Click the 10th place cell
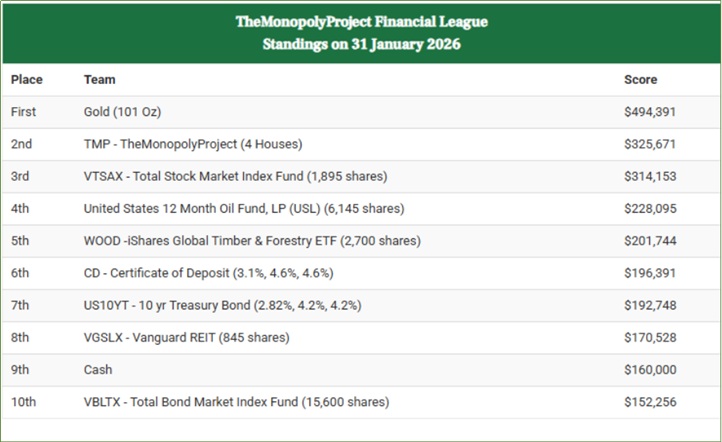The width and height of the screenshot is (722, 442). (x=23, y=402)
